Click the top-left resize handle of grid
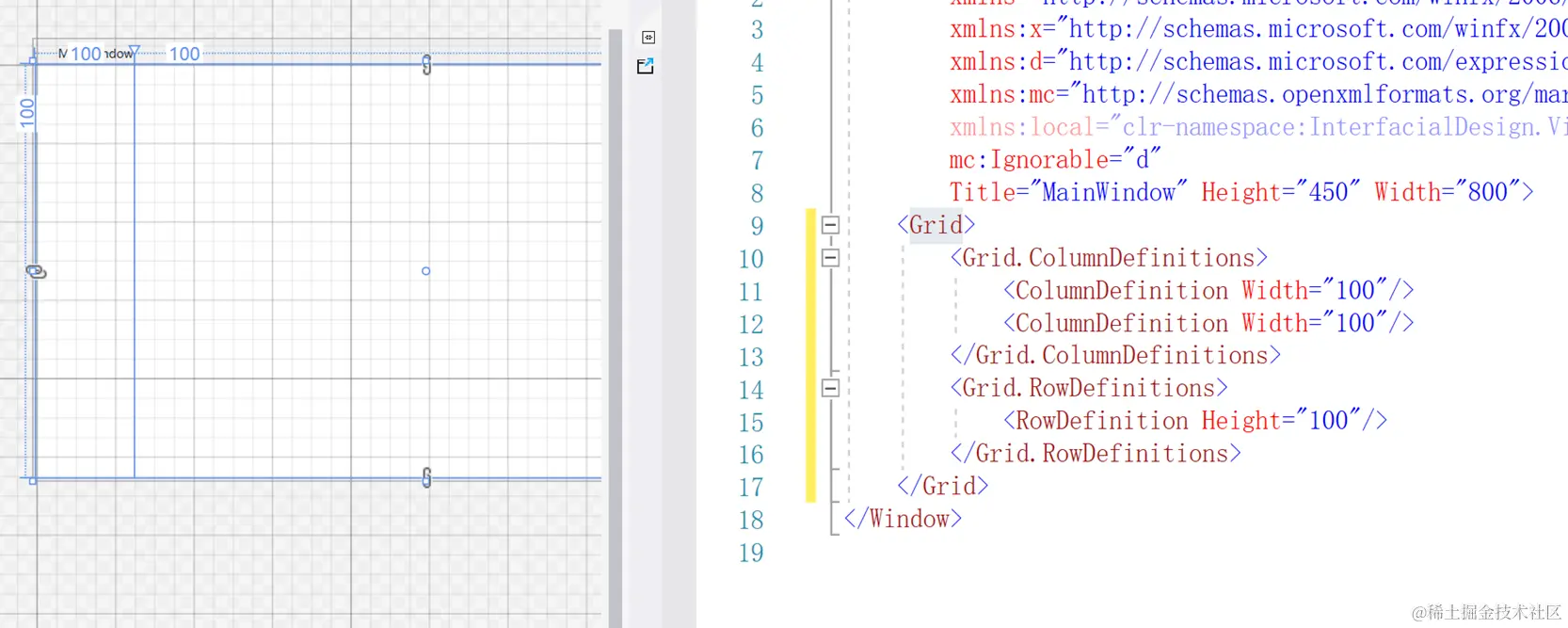This screenshot has width=1568, height=628. 33,60
